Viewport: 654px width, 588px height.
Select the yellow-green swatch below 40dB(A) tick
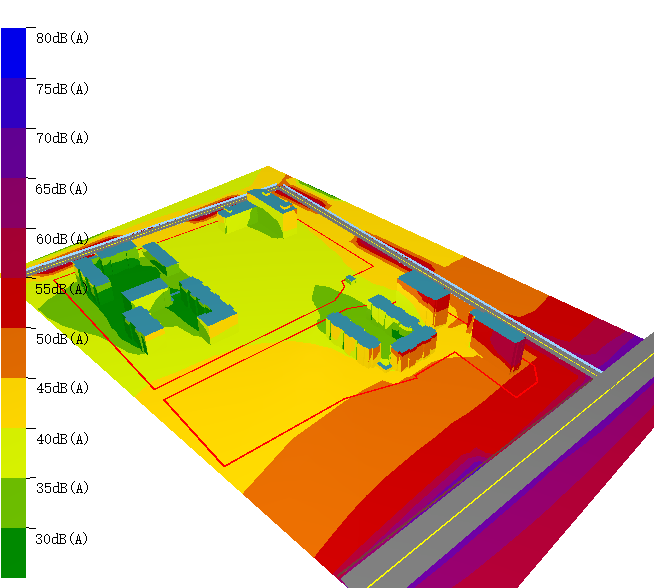(13, 452)
